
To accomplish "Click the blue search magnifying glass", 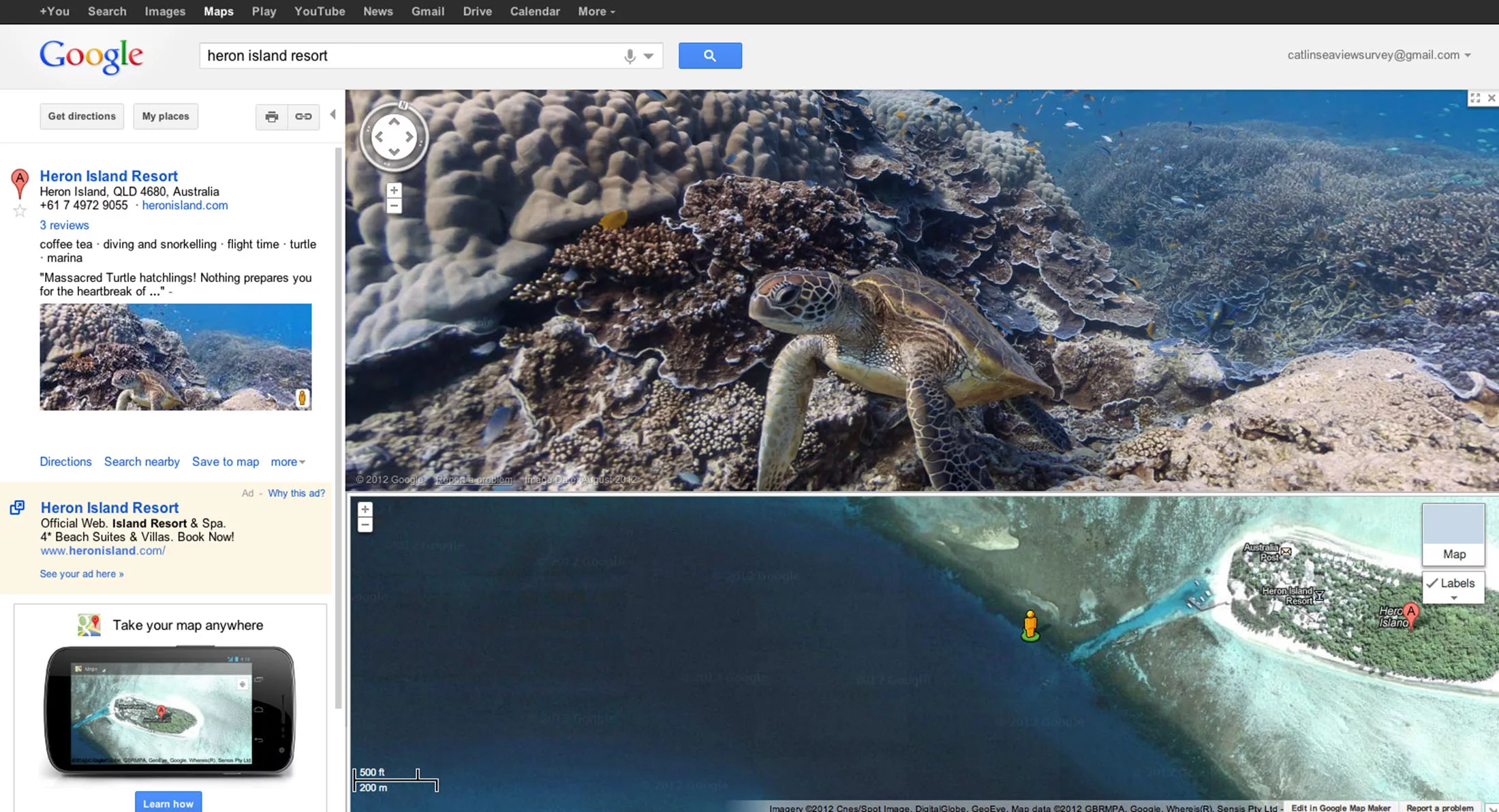I will click(x=710, y=55).
